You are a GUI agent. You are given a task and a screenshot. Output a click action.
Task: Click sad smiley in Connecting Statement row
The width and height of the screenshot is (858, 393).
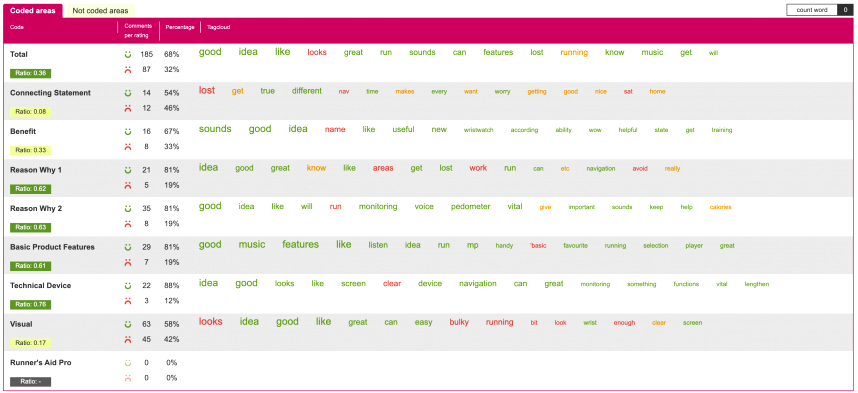click(127, 108)
